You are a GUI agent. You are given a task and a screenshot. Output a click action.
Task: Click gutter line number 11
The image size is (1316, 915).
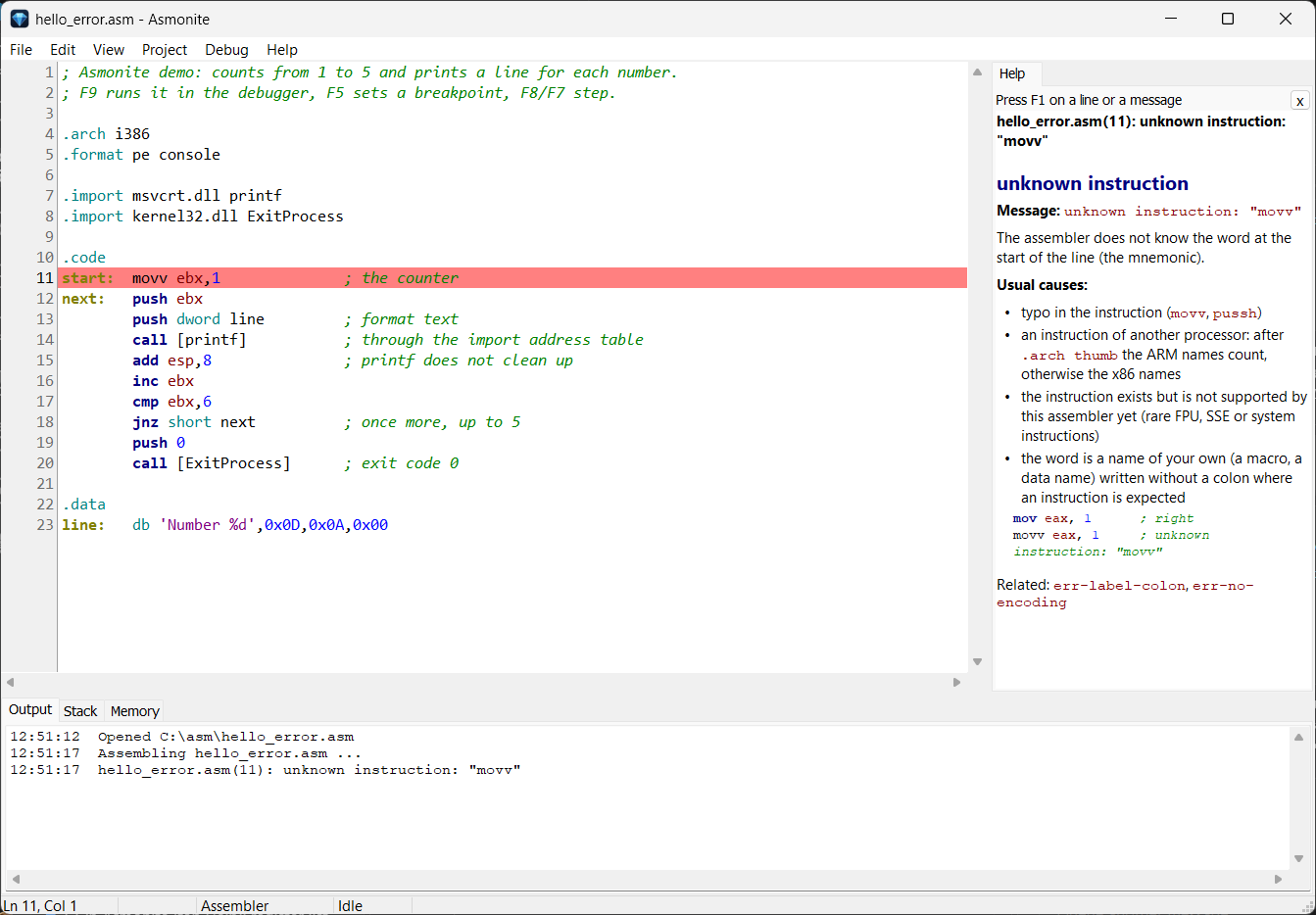45,278
